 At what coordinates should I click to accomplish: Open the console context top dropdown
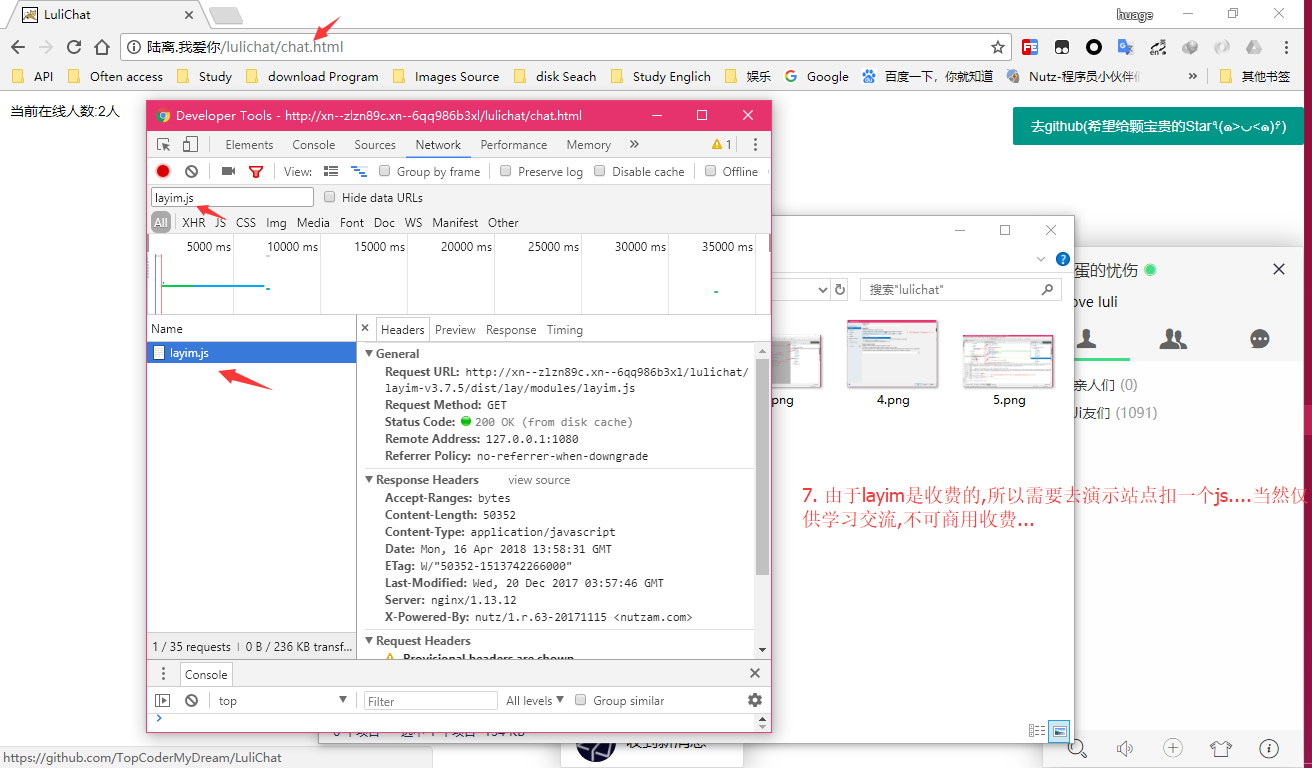(283, 700)
